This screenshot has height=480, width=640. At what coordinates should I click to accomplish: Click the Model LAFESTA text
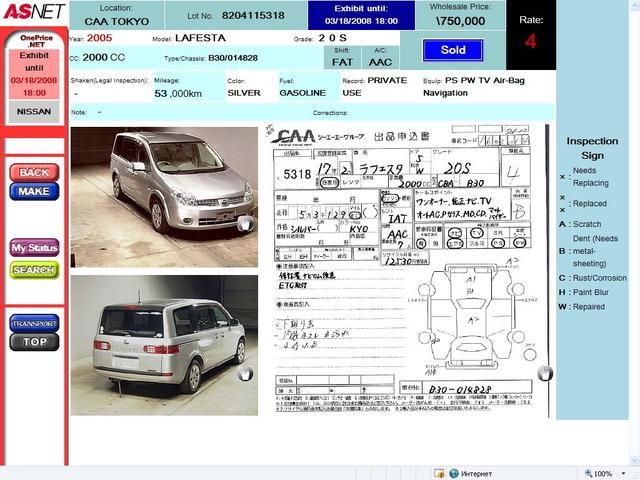[189, 38]
